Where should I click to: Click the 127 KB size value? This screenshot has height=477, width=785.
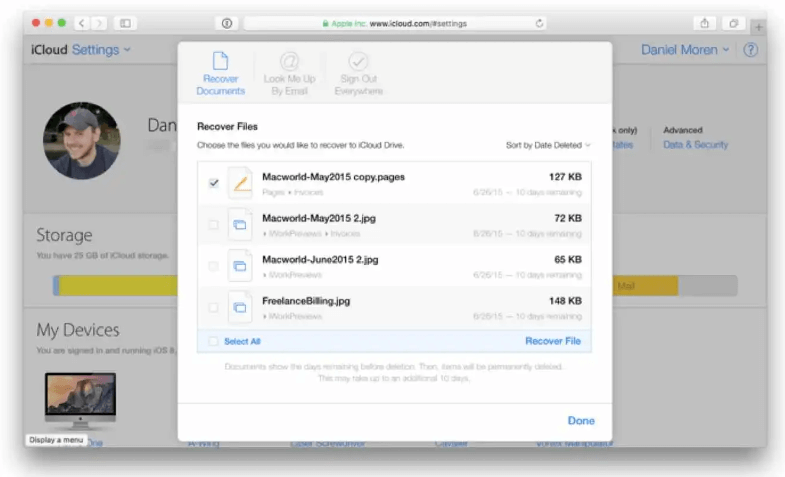[x=565, y=177]
